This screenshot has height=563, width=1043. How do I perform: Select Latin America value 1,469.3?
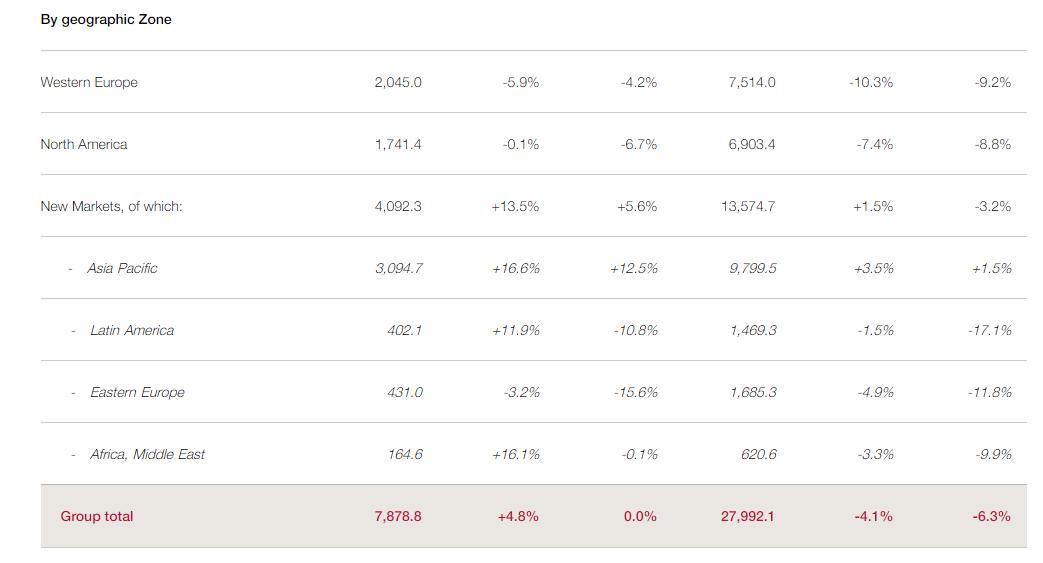[753, 330]
